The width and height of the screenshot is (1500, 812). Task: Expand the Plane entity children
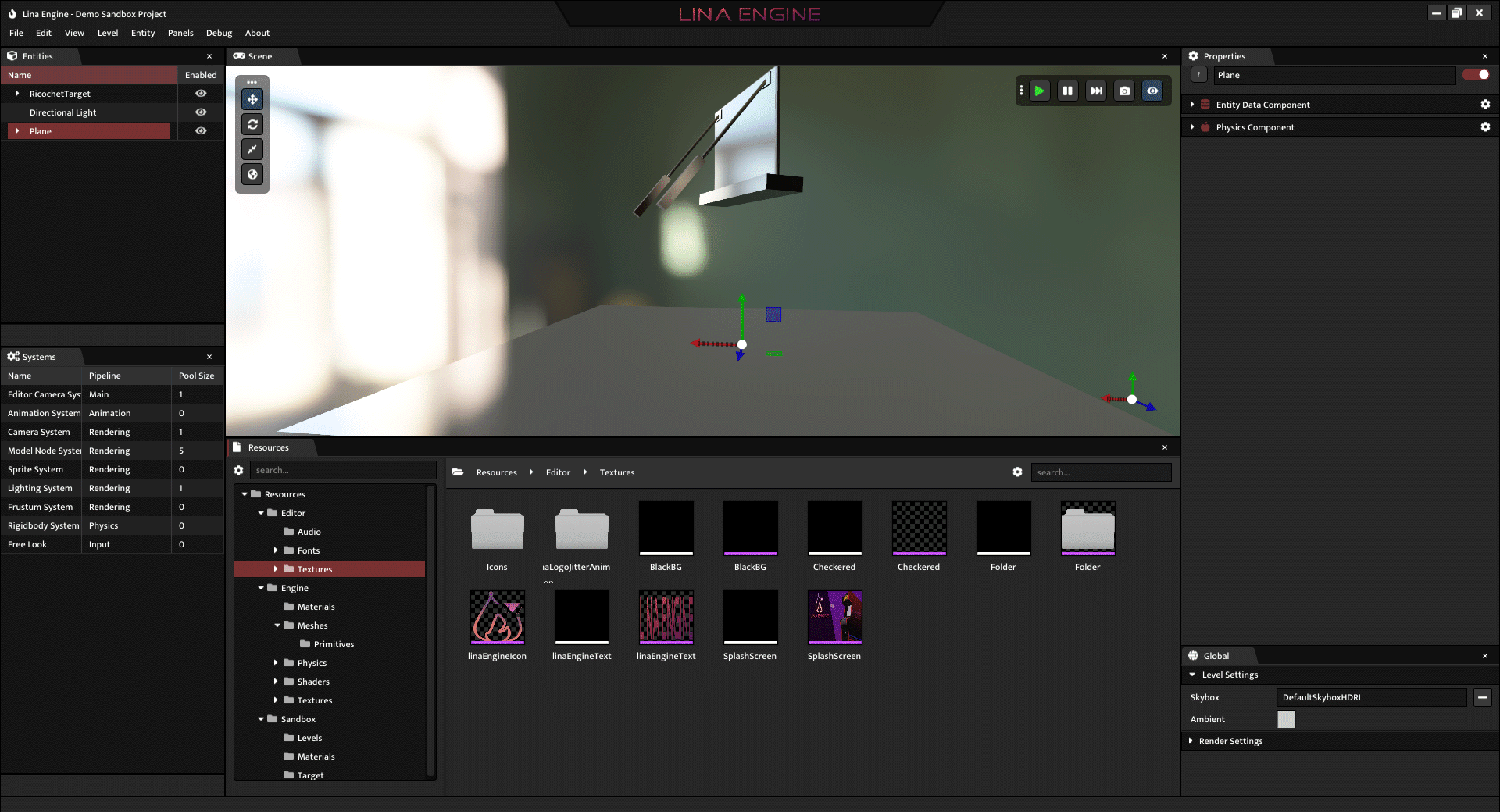[x=17, y=131]
